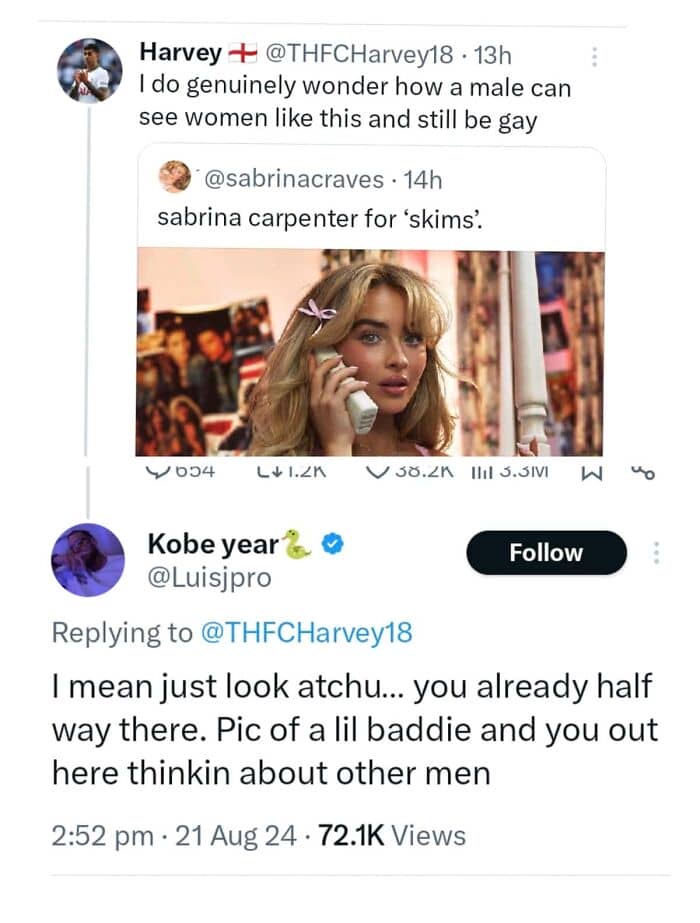This screenshot has height=923, width=700.
Task: Like the tweet with 38.2K likes
Action: point(377,471)
